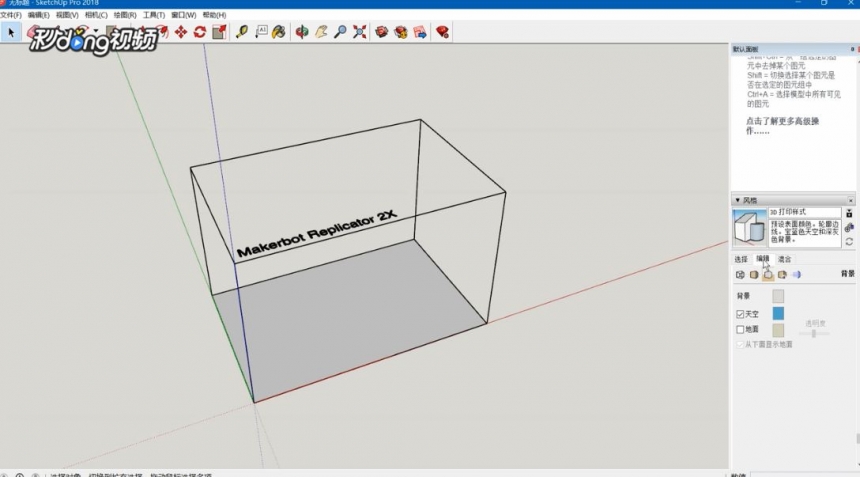Click the display secondary selection pane icon
The width and height of the screenshot is (860, 477).
coord(849,213)
